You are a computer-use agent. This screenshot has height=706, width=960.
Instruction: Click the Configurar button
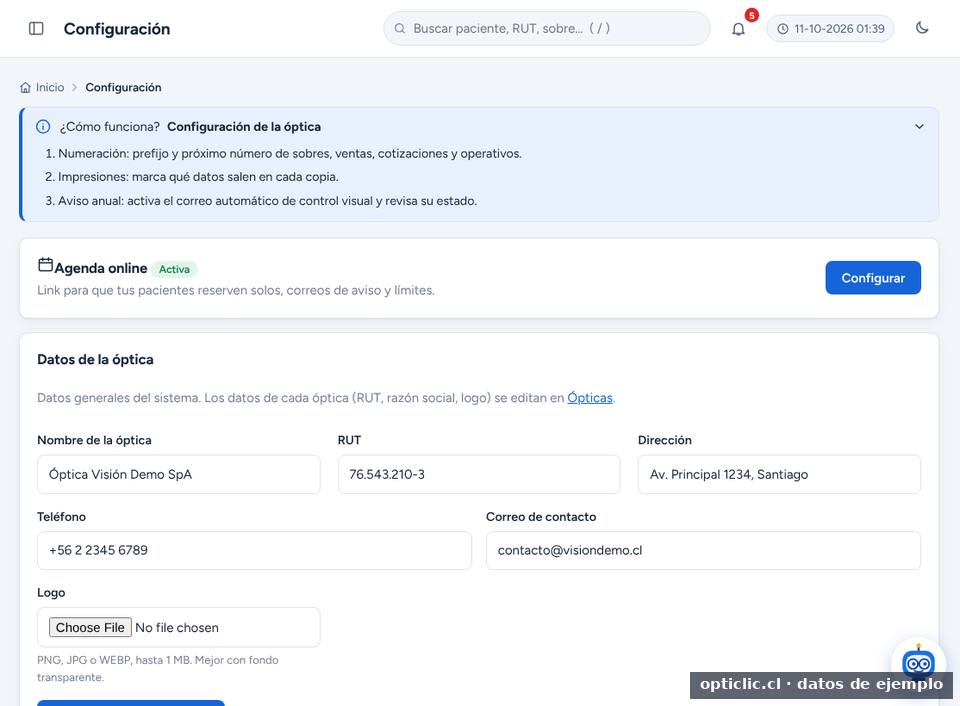tap(872, 277)
